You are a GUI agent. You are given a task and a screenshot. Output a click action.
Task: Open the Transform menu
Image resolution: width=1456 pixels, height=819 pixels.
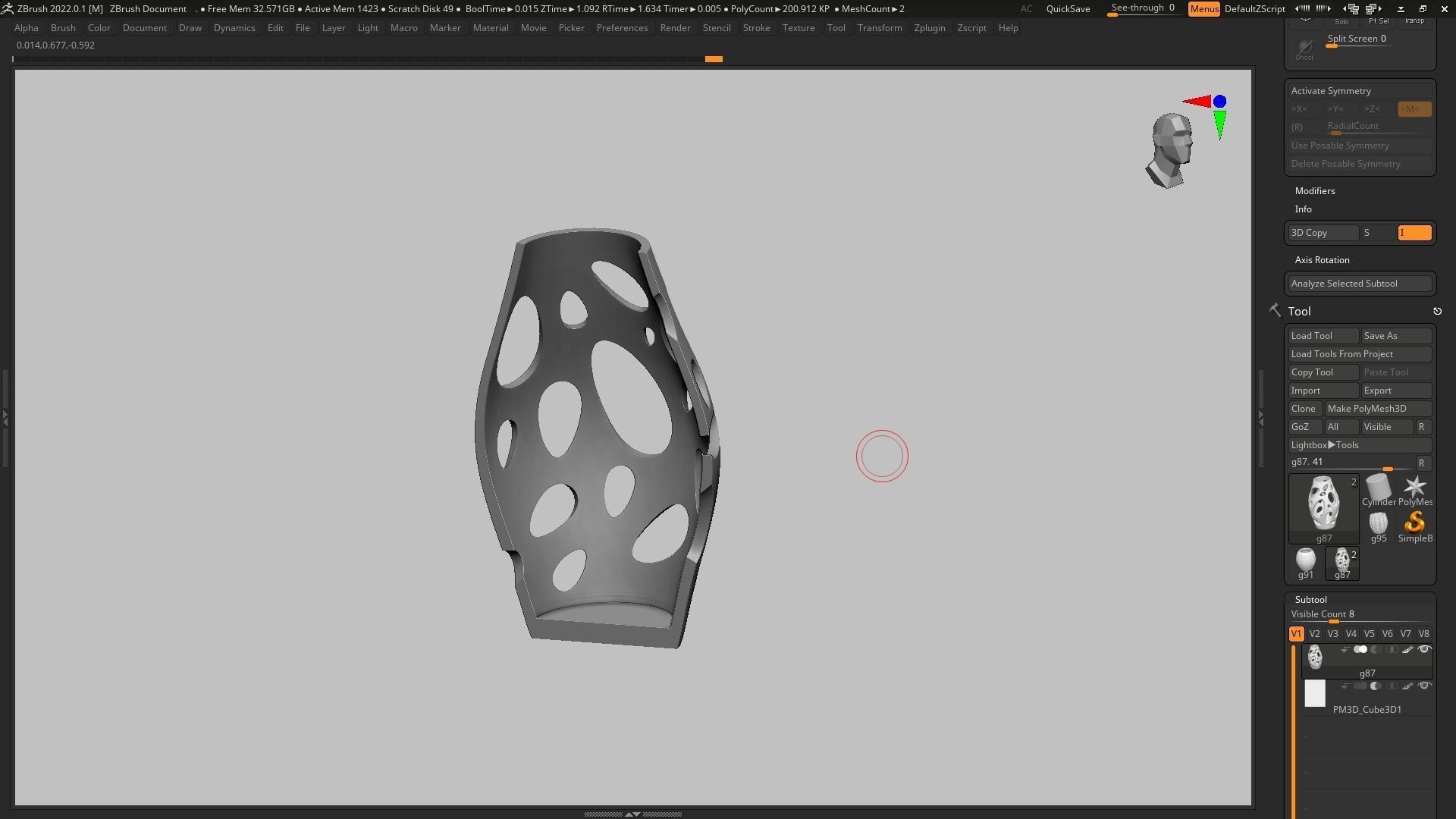click(x=880, y=28)
